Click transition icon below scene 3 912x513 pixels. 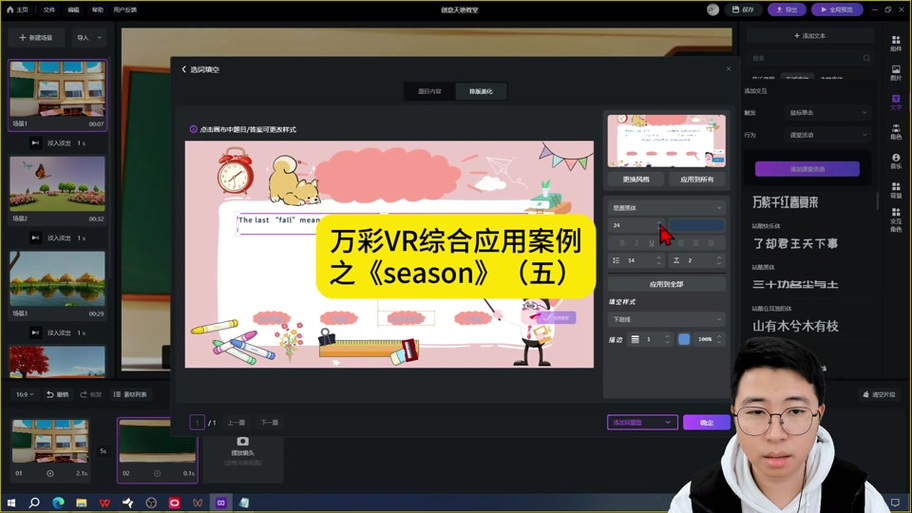click(x=35, y=333)
